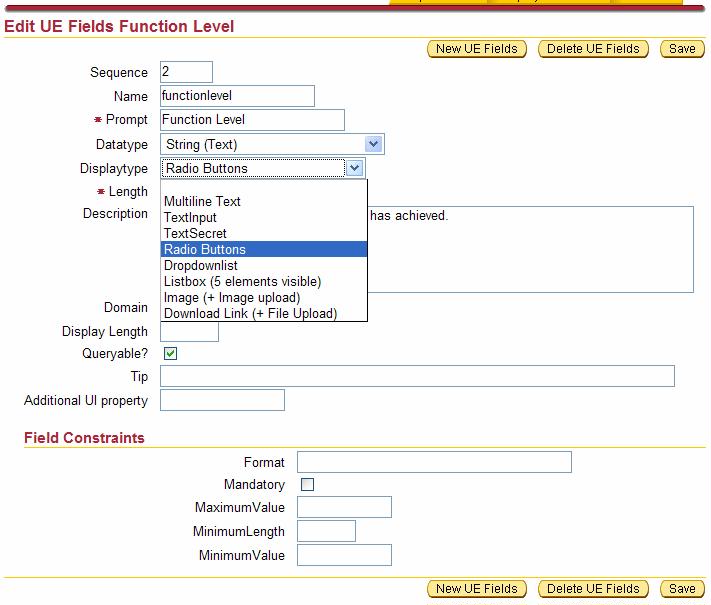Select the TextSecret option
This screenshot has height=605, width=711.
(195, 233)
